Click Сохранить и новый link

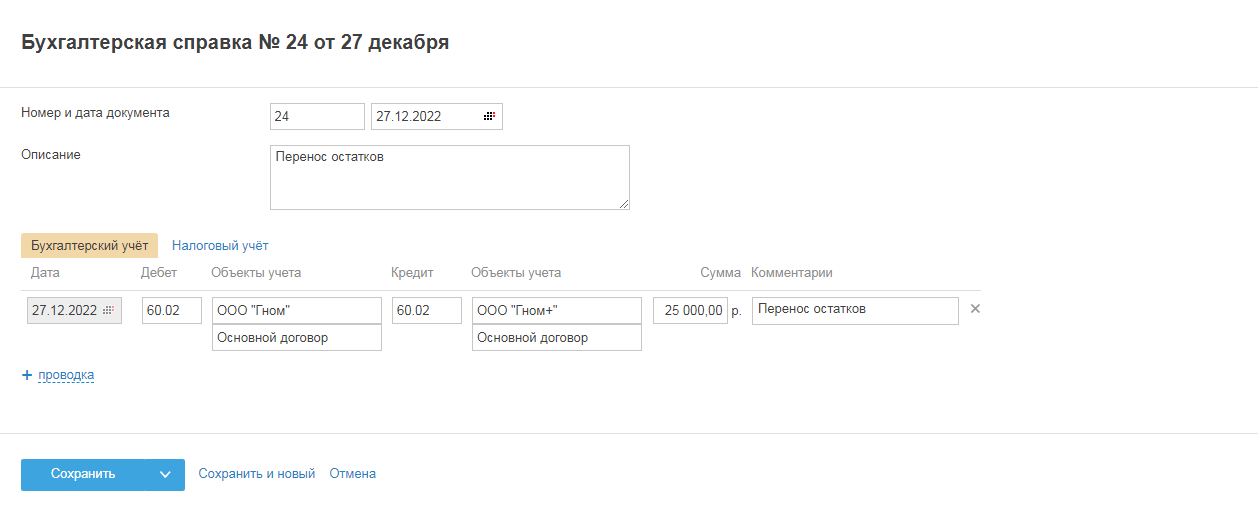(257, 474)
